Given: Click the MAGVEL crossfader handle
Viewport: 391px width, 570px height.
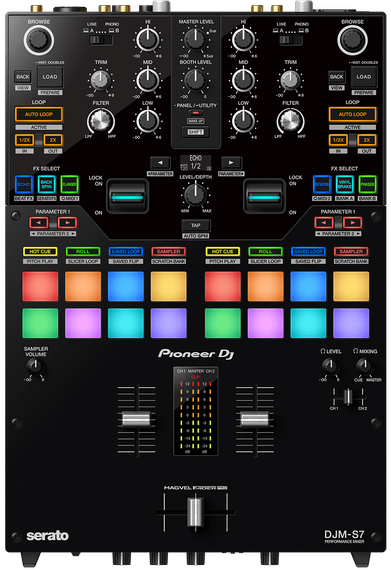Looking at the screenshot, I should (196, 512).
